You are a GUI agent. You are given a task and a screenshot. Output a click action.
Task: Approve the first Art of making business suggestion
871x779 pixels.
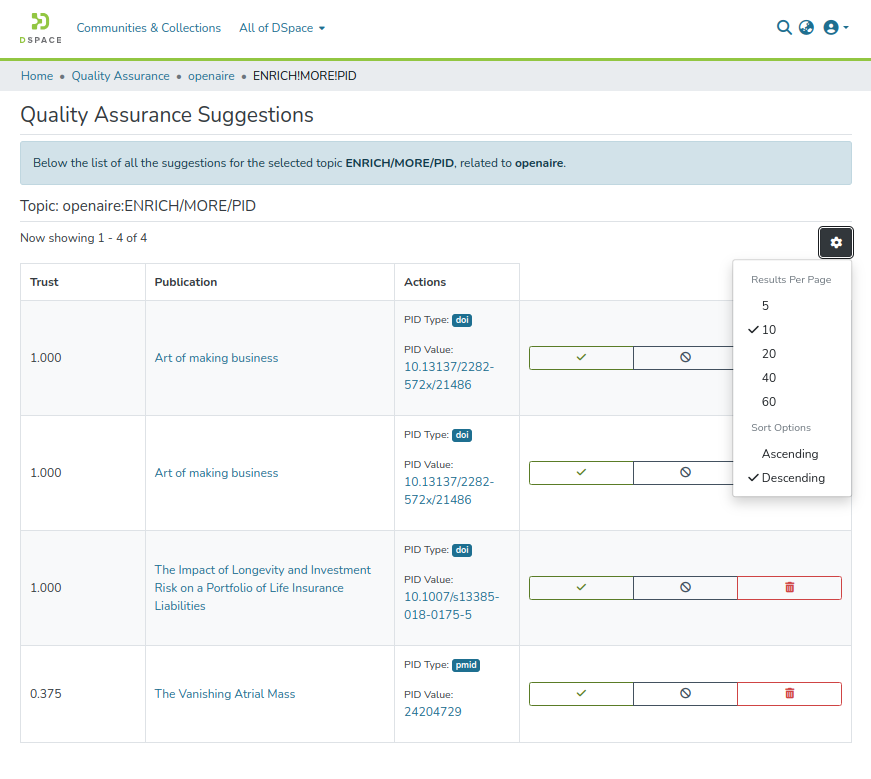tap(581, 358)
